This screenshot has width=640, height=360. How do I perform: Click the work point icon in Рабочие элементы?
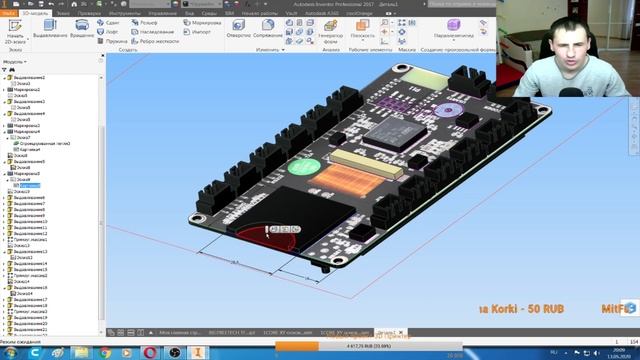[384, 32]
